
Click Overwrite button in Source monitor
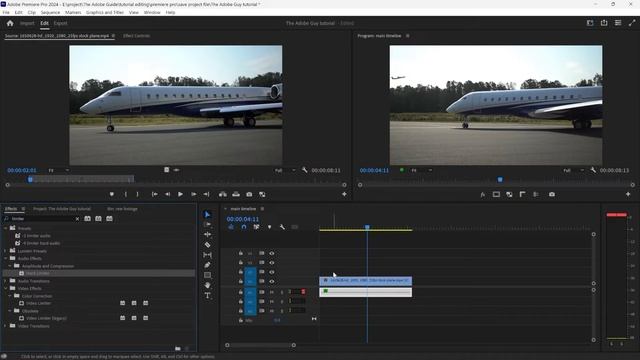pyautogui.click(x=236, y=194)
